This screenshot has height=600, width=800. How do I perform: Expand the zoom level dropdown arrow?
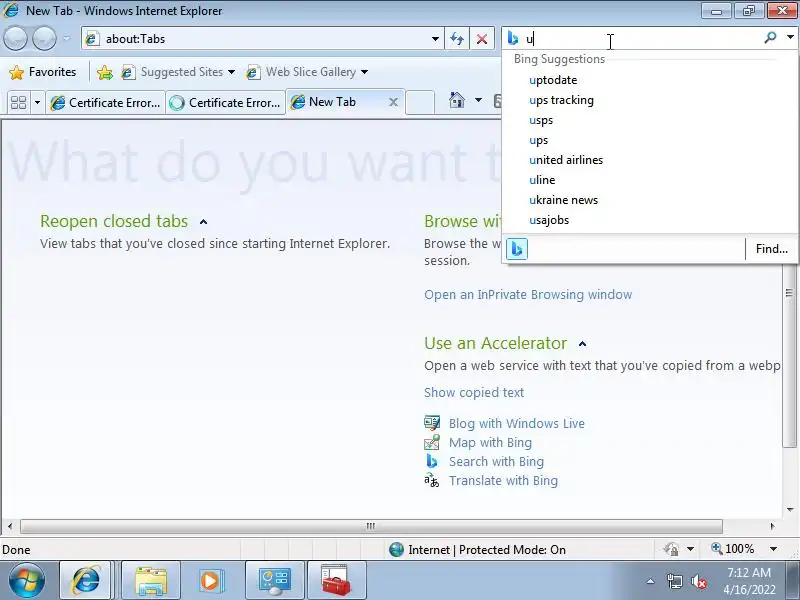point(773,549)
